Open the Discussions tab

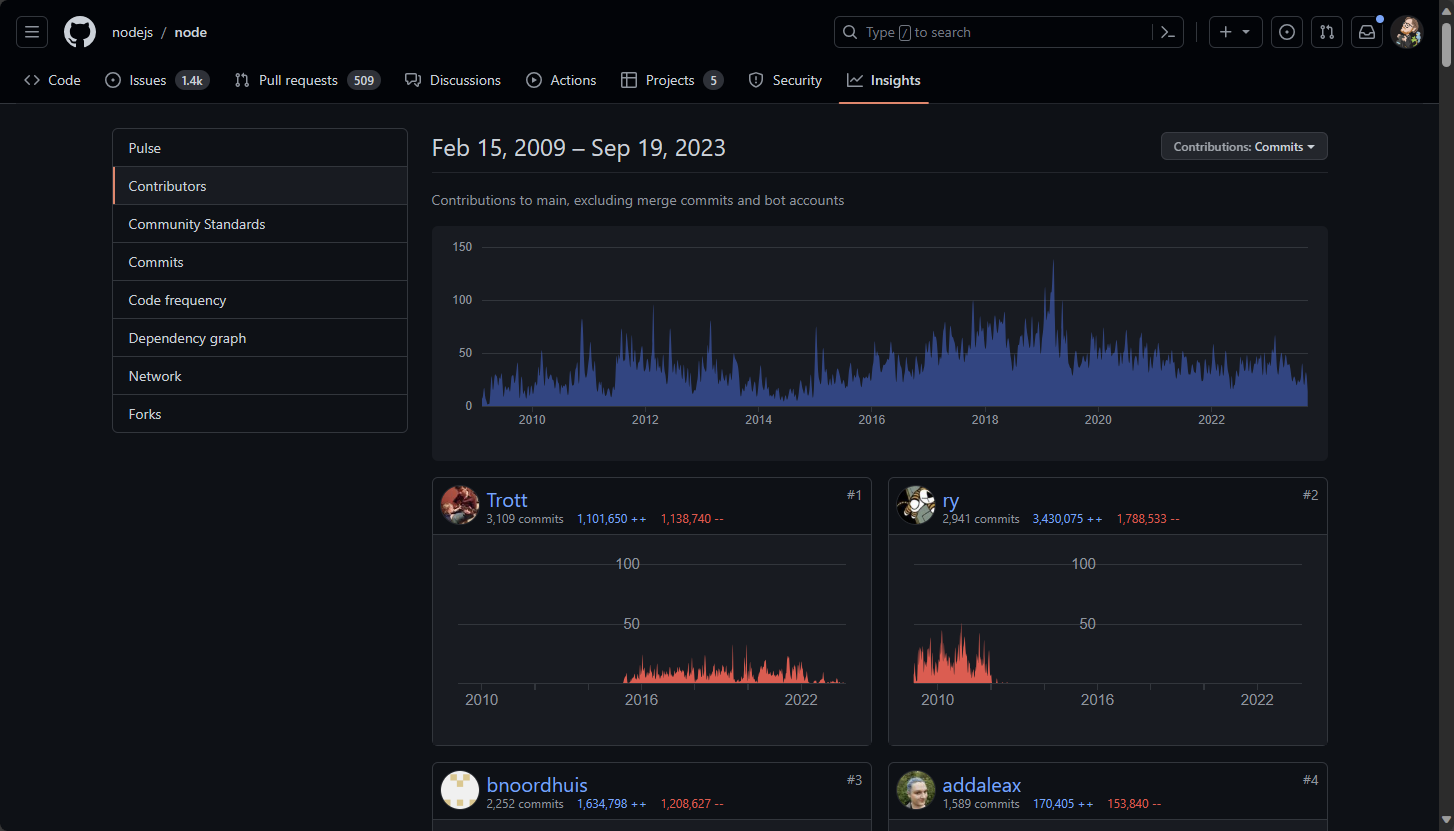(x=453, y=80)
